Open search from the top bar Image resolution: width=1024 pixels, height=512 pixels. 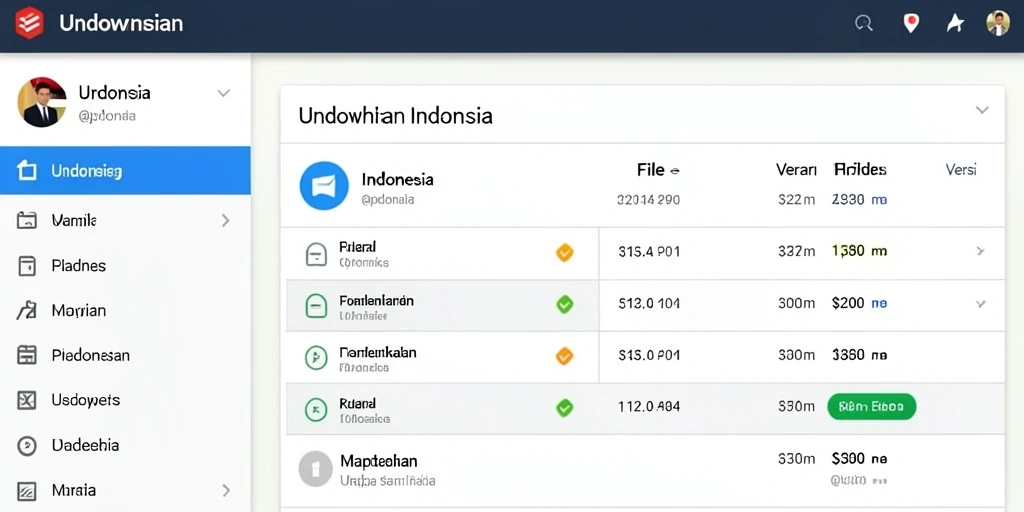864,24
